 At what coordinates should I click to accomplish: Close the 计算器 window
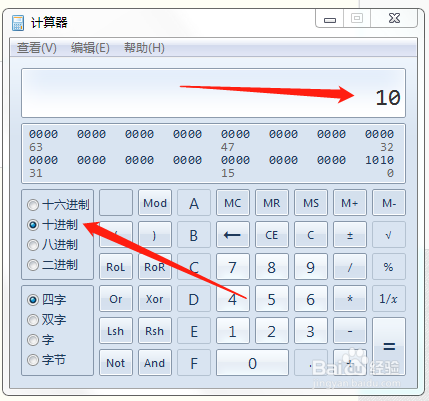[394, 19]
